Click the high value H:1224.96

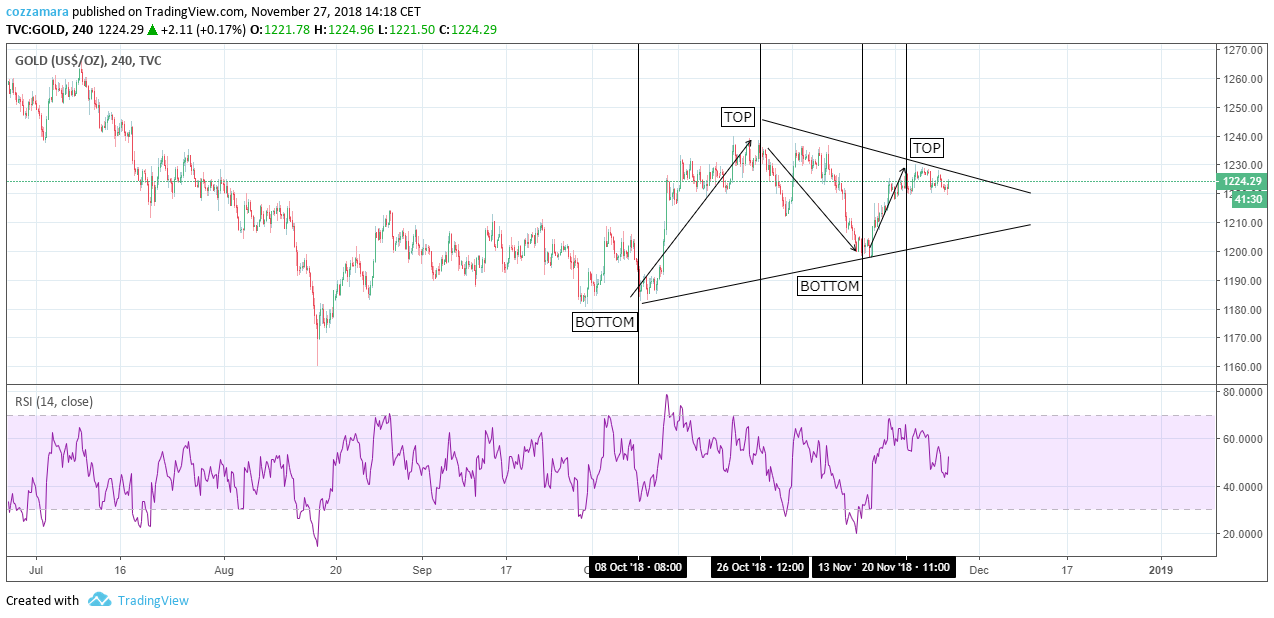(x=344, y=30)
